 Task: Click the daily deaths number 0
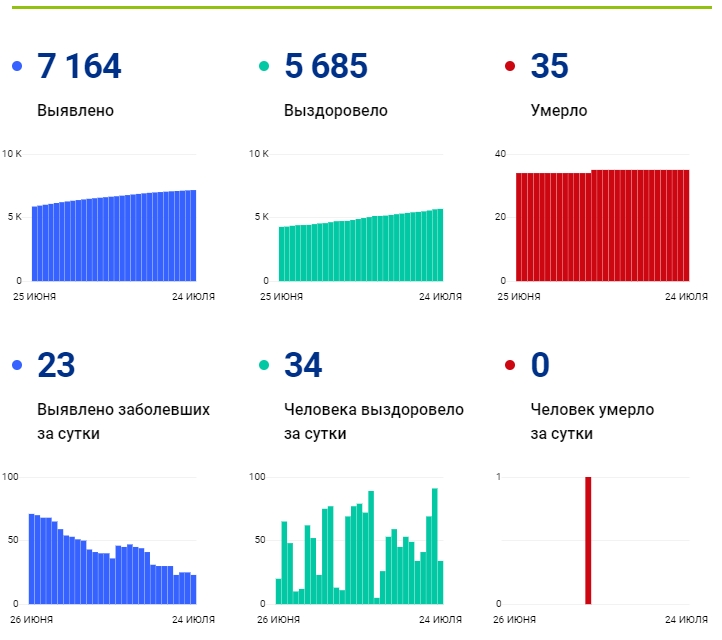click(540, 365)
